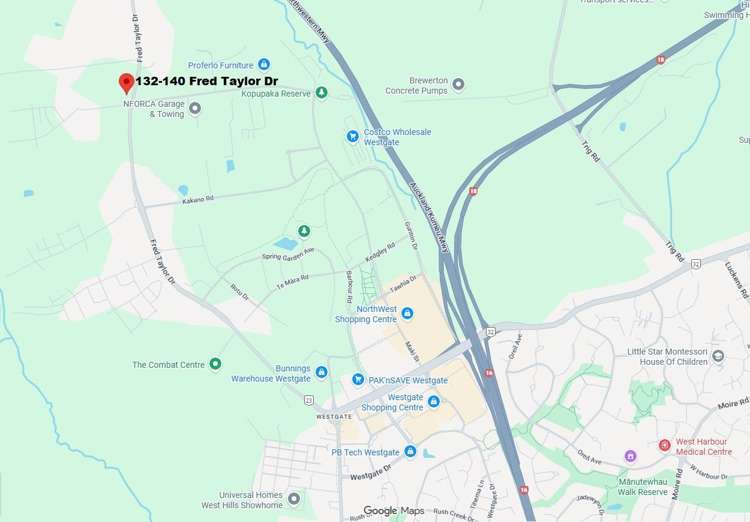The height and width of the screenshot is (522, 750).
Task: Click the Bunnings Warehouse Westgate shopping icon
Action: [x=321, y=372]
